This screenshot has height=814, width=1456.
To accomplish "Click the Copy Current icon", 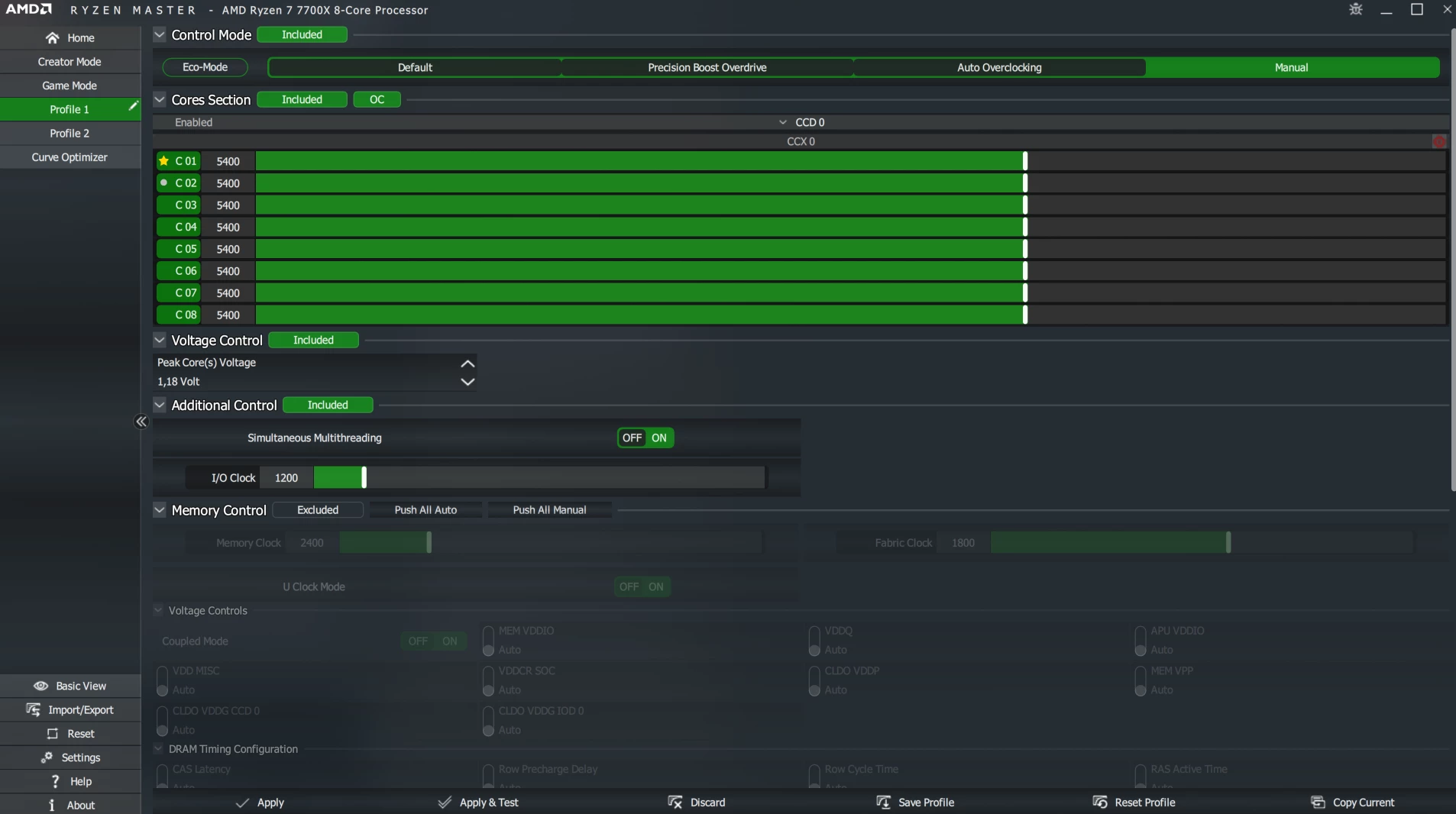I will [x=1318, y=802].
